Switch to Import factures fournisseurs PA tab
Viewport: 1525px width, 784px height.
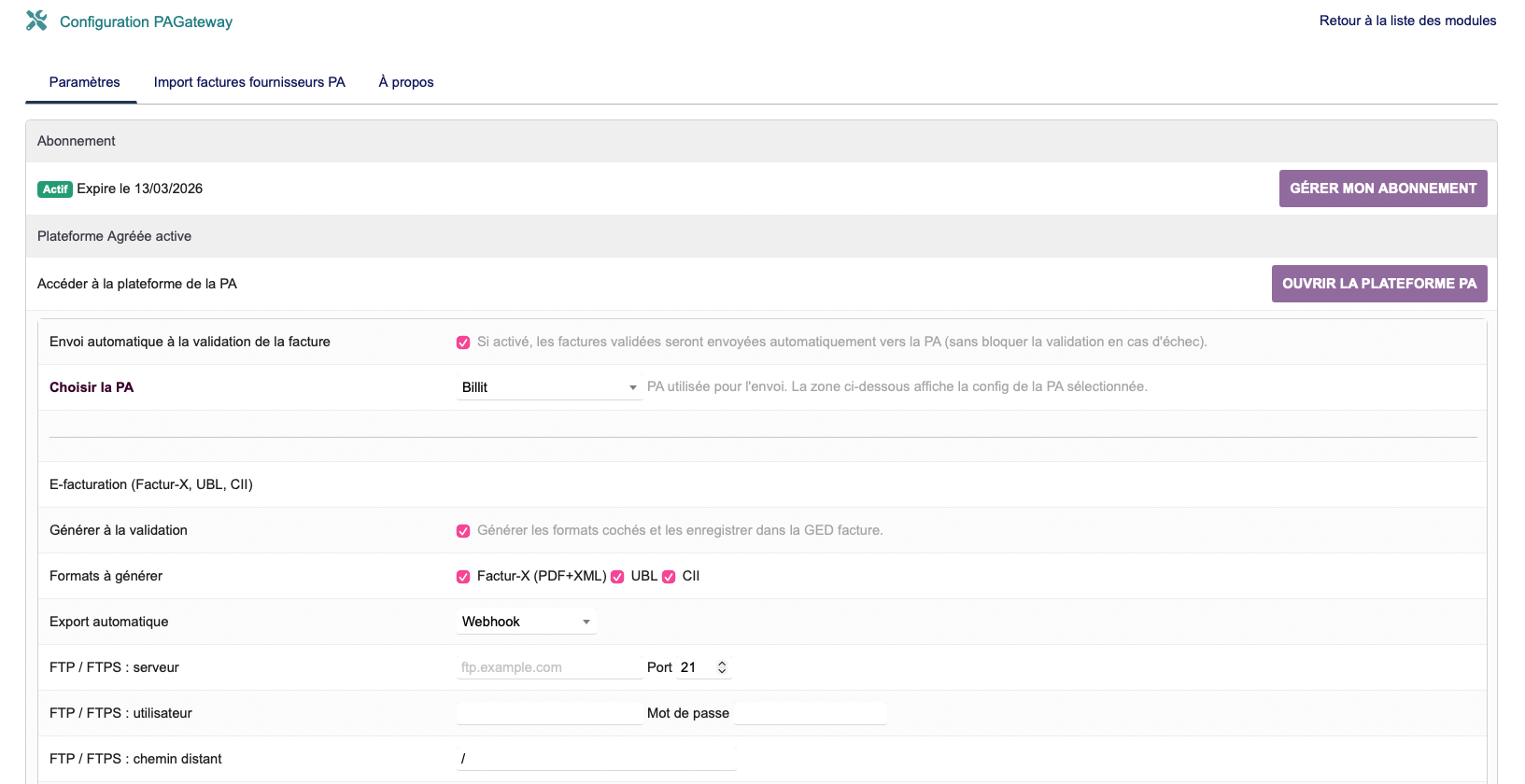click(x=249, y=82)
